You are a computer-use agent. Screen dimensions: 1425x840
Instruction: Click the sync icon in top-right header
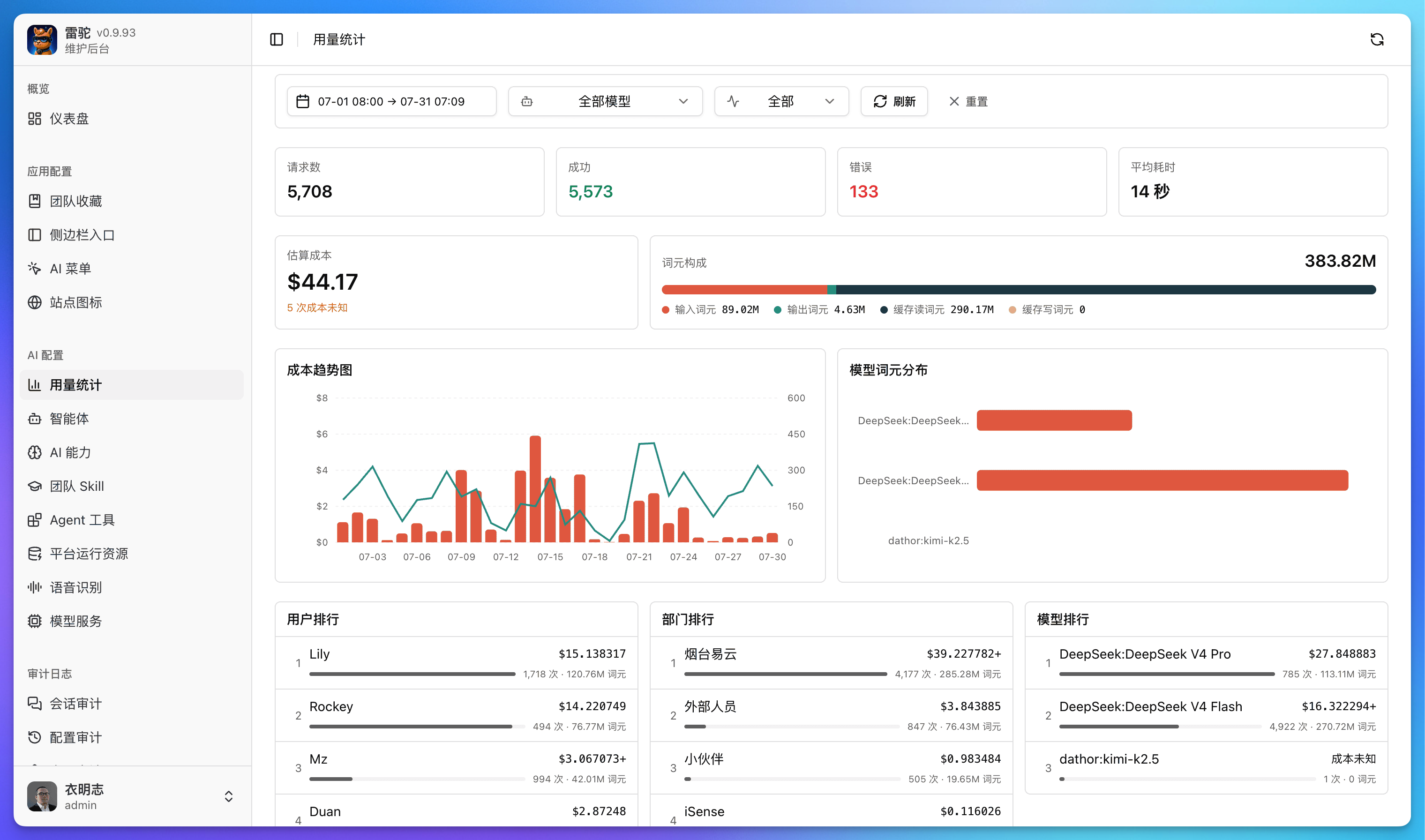tap(1376, 40)
